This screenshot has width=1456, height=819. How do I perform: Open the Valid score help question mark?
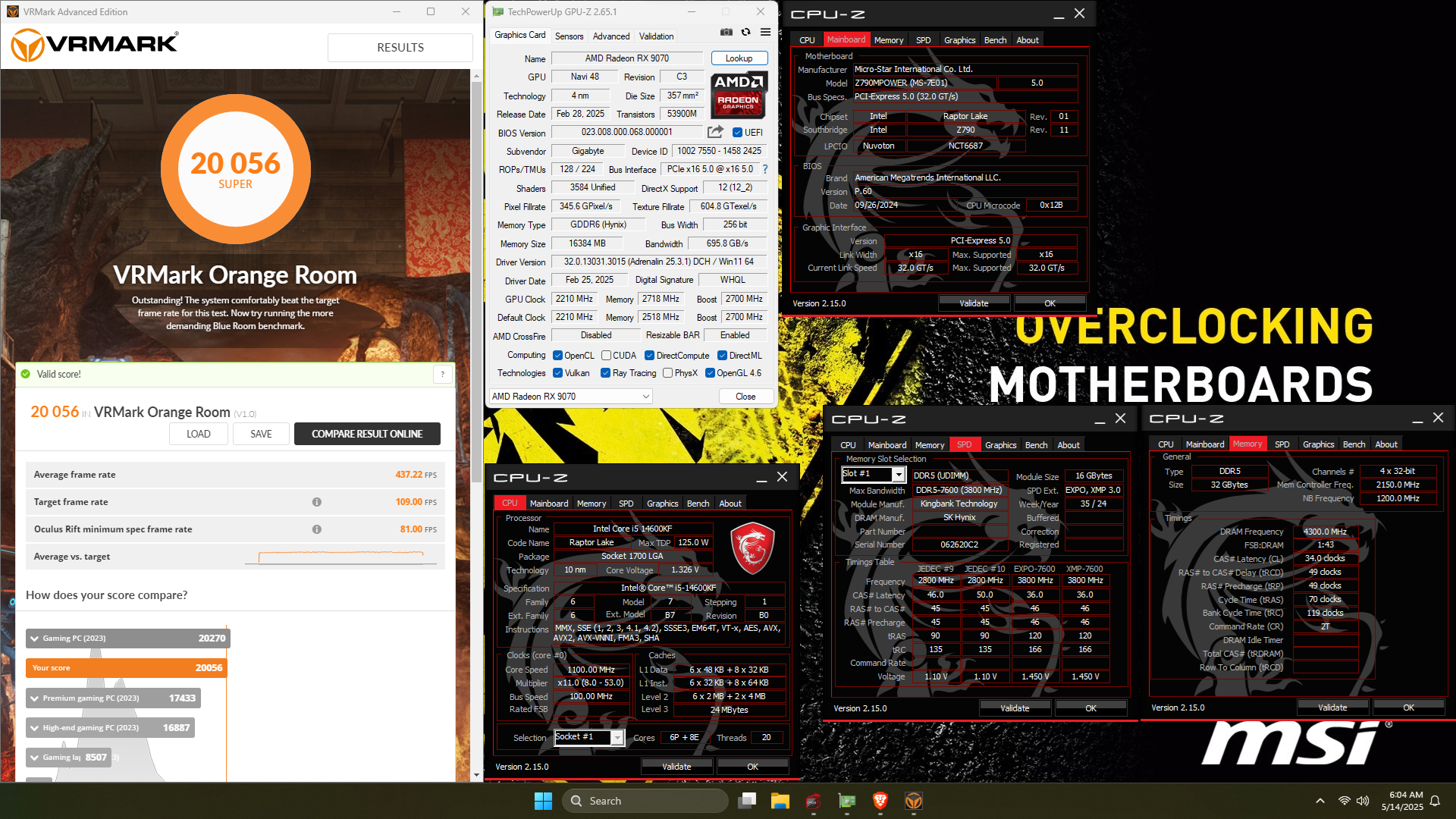click(443, 374)
